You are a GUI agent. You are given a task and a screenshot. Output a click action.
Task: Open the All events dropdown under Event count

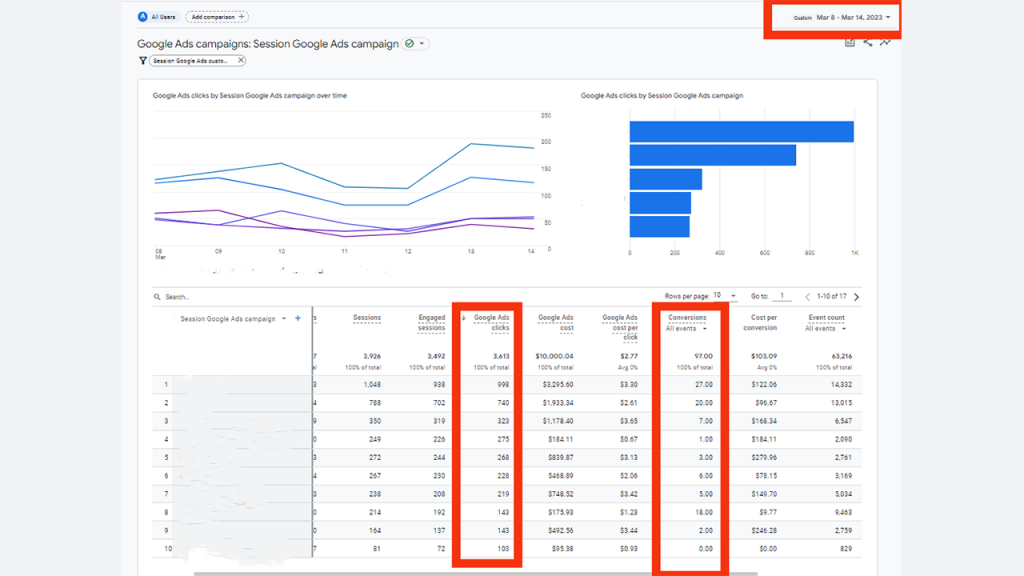825,329
